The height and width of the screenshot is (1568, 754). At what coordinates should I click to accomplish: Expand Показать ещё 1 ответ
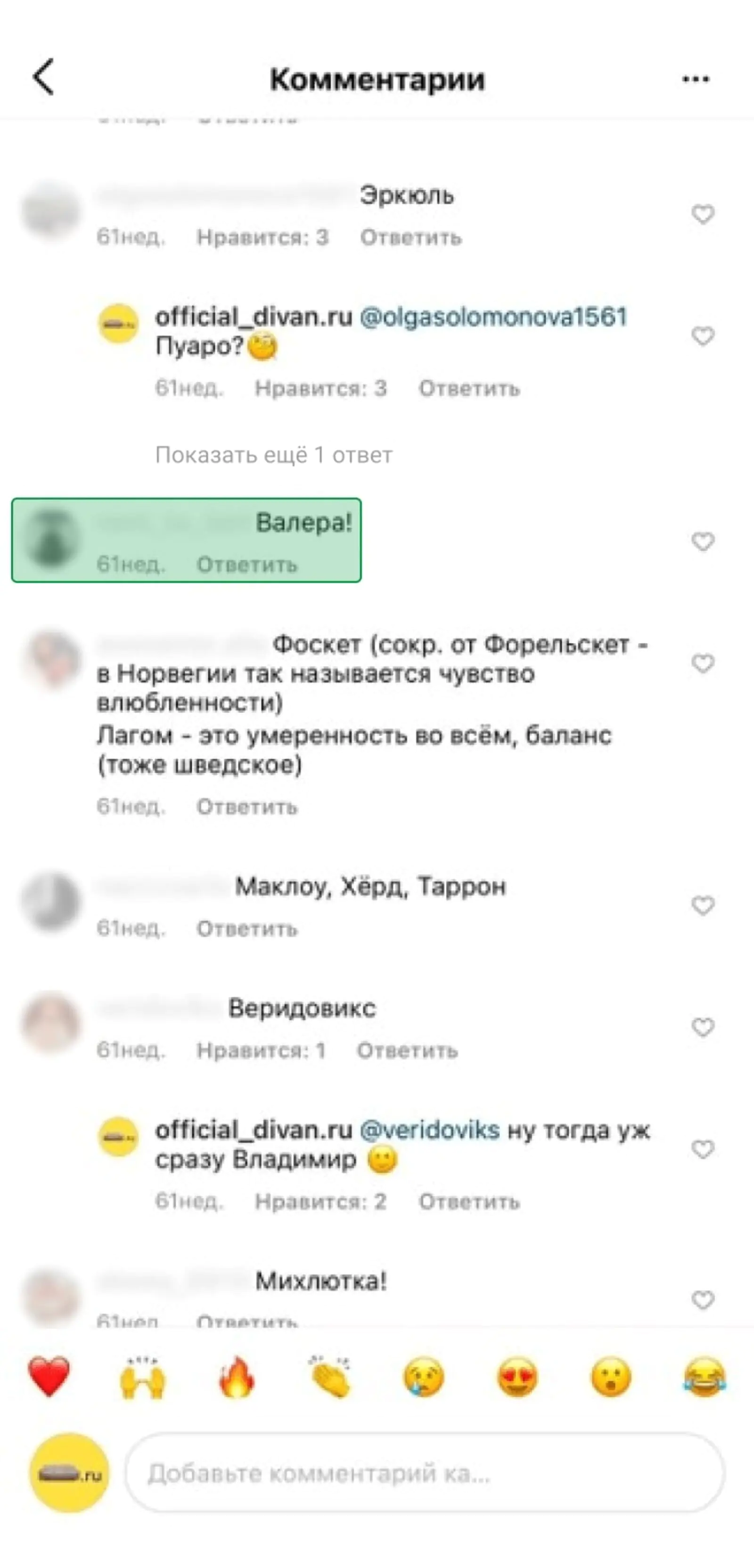point(273,455)
